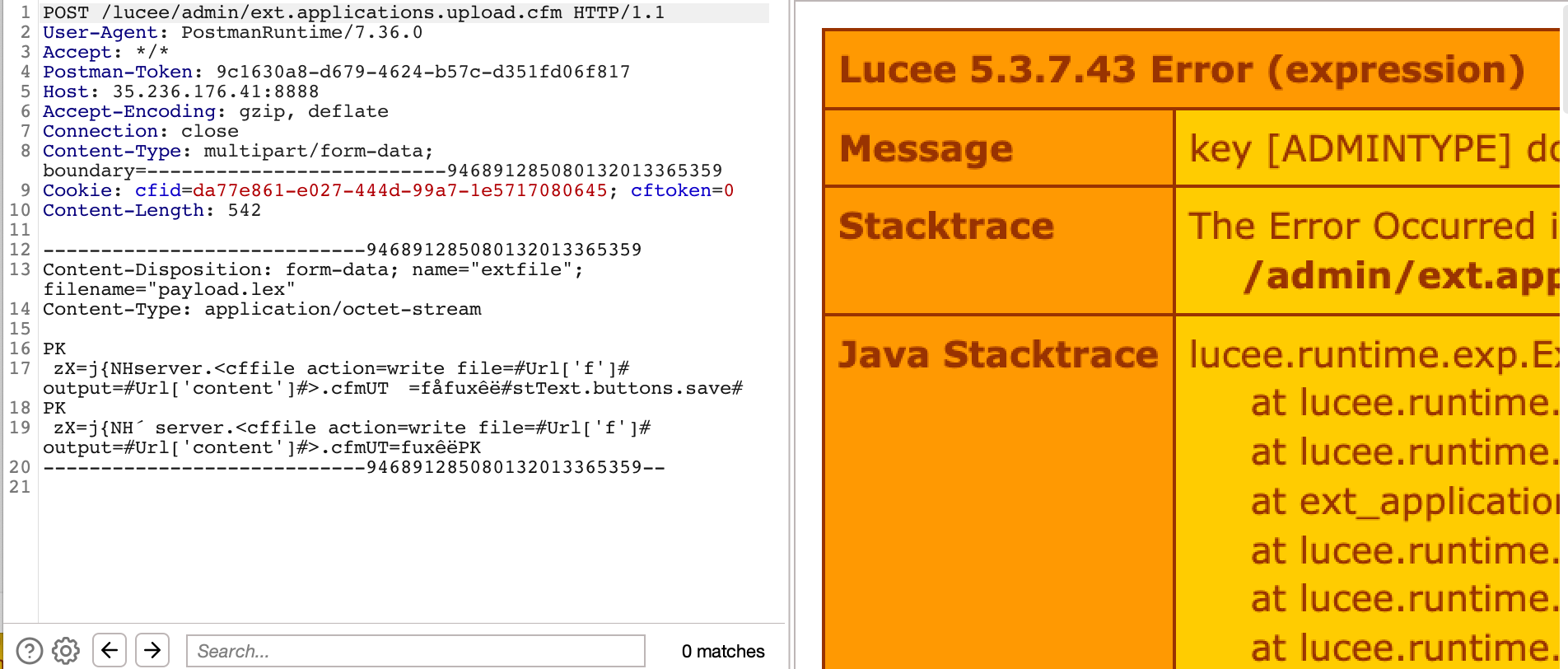
Task: Click the cfid cookie value
Action: pos(400,191)
